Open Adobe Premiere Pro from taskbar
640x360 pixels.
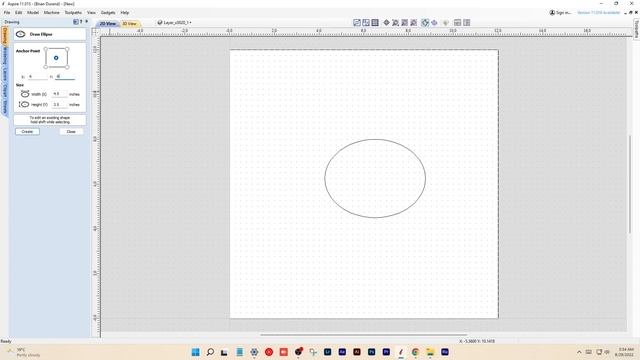[386, 352]
